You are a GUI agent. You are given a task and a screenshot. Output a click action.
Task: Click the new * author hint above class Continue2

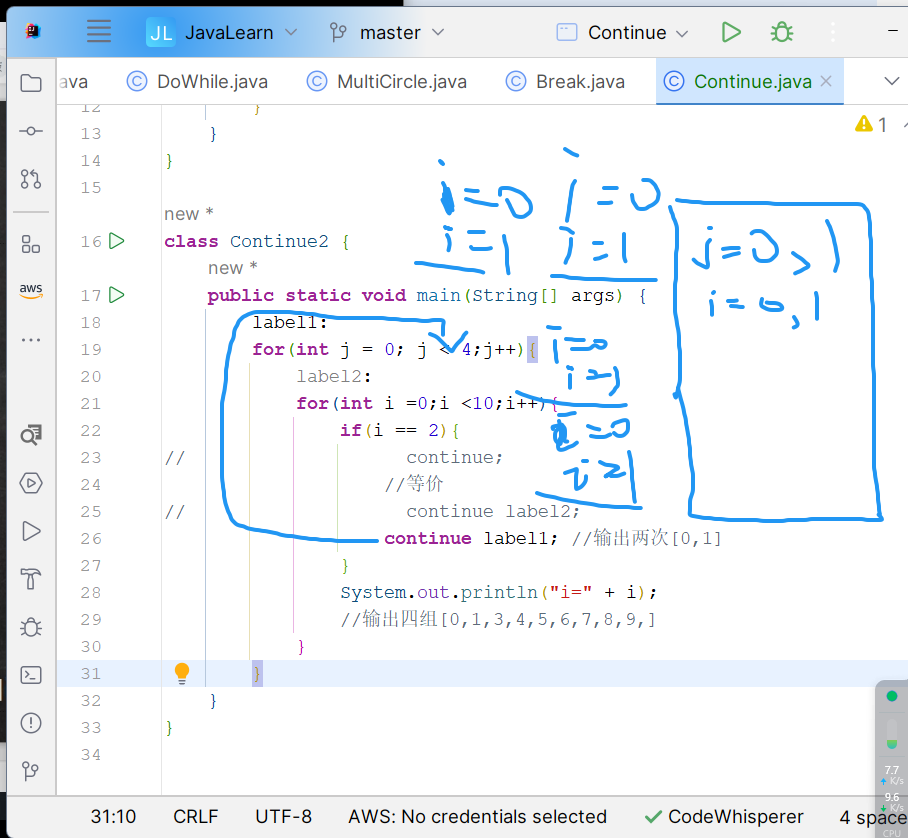pos(189,214)
